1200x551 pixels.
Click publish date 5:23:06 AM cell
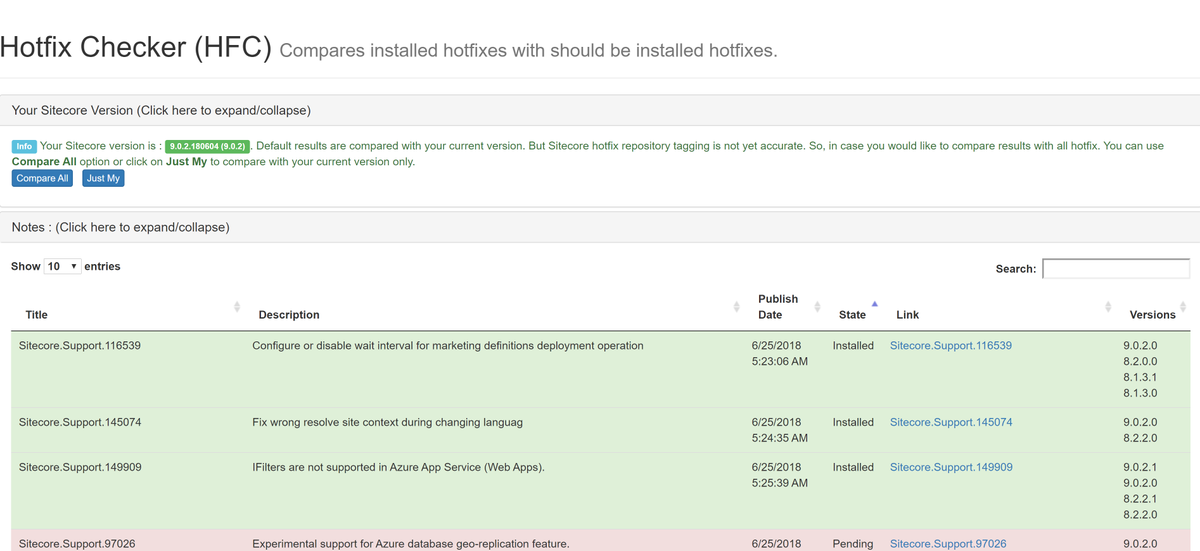[x=779, y=354]
